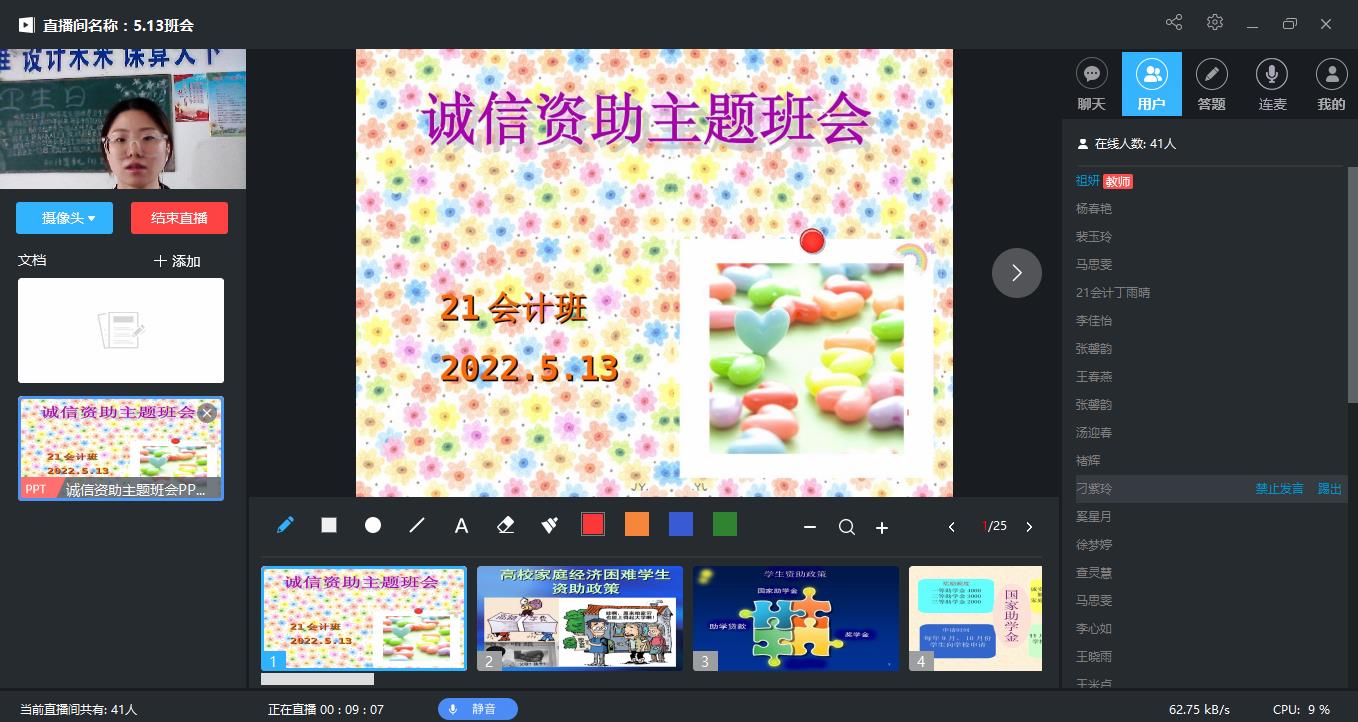The height and width of the screenshot is (722, 1358).
Task: Open the 聊天 chat panel
Action: (1092, 83)
